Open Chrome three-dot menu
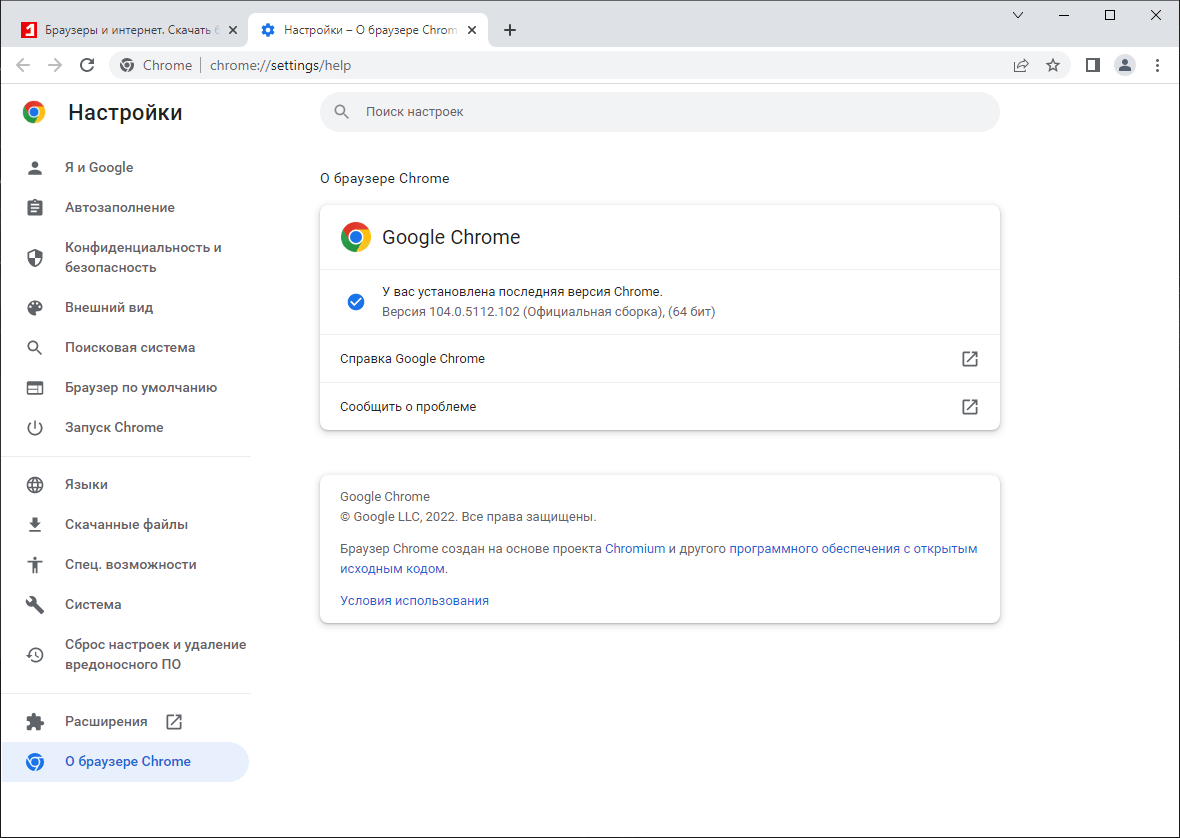1180x838 pixels. point(1158,65)
